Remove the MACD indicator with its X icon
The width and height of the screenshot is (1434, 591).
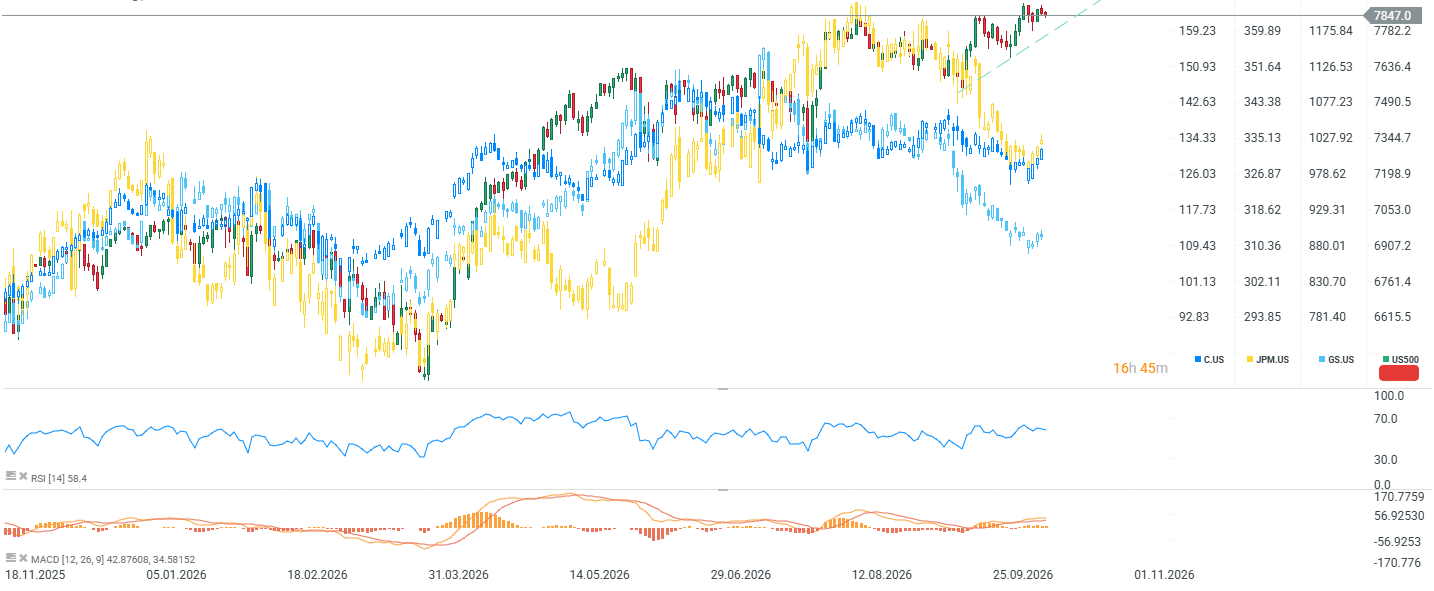click(23, 558)
